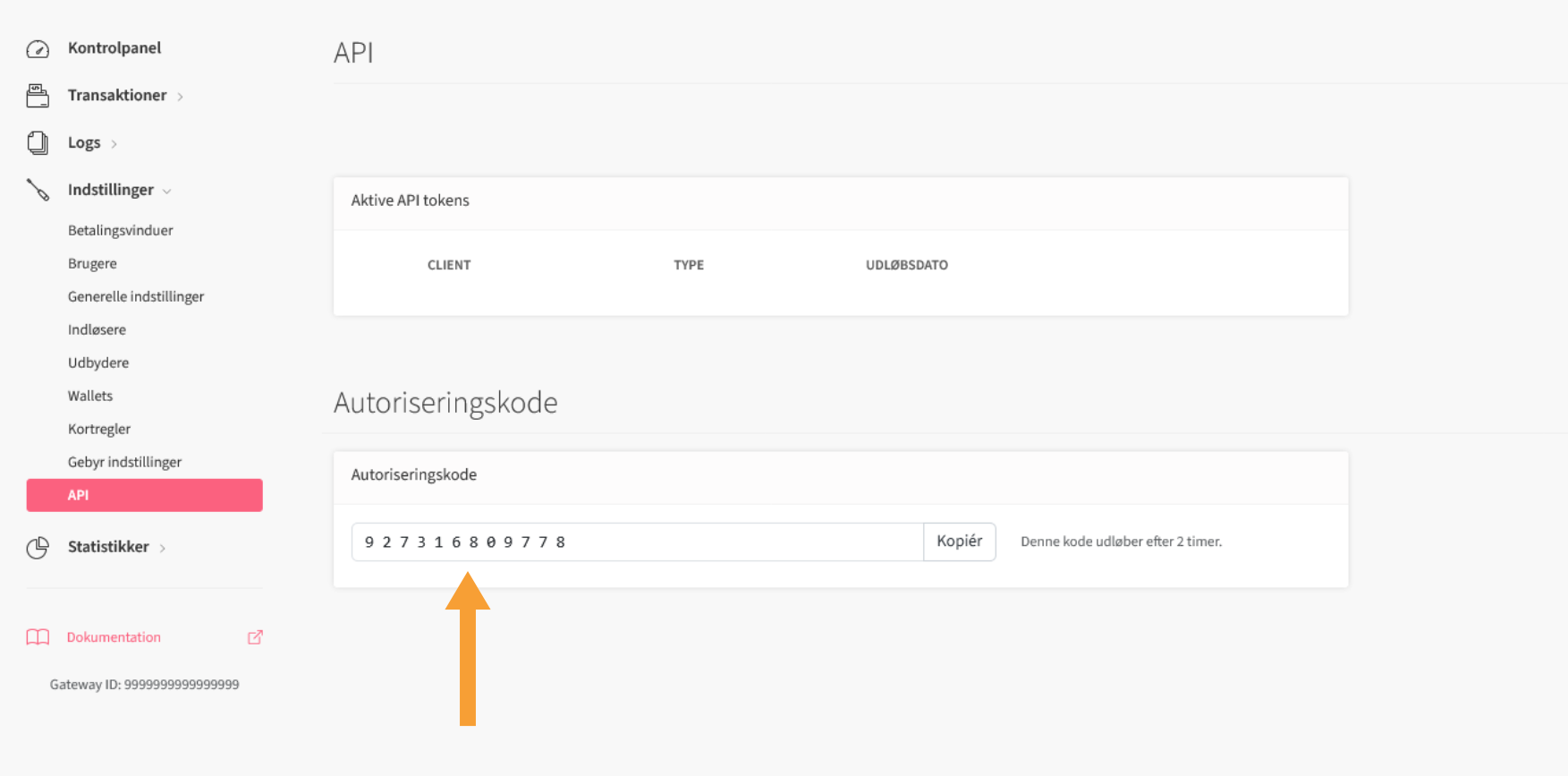Go to Brugere settings
This screenshot has height=776, width=1568.
tap(92, 263)
